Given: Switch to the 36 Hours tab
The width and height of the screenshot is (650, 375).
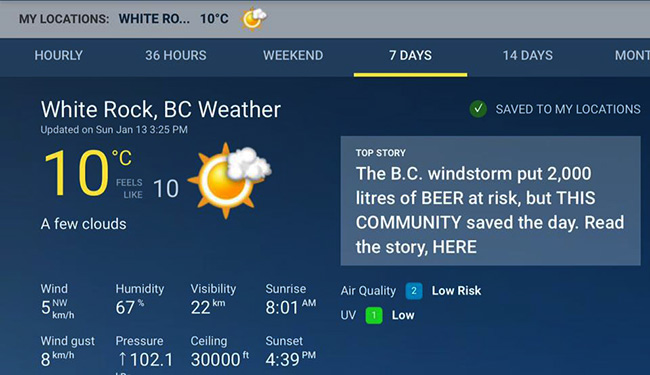Looking at the screenshot, I should pos(175,56).
